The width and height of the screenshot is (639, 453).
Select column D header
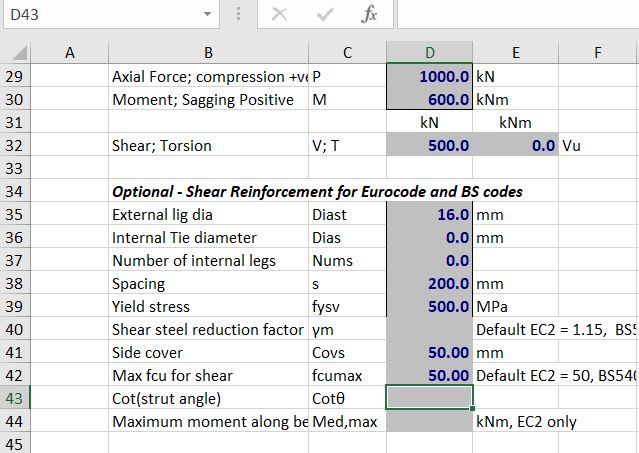tap(429, 53)
